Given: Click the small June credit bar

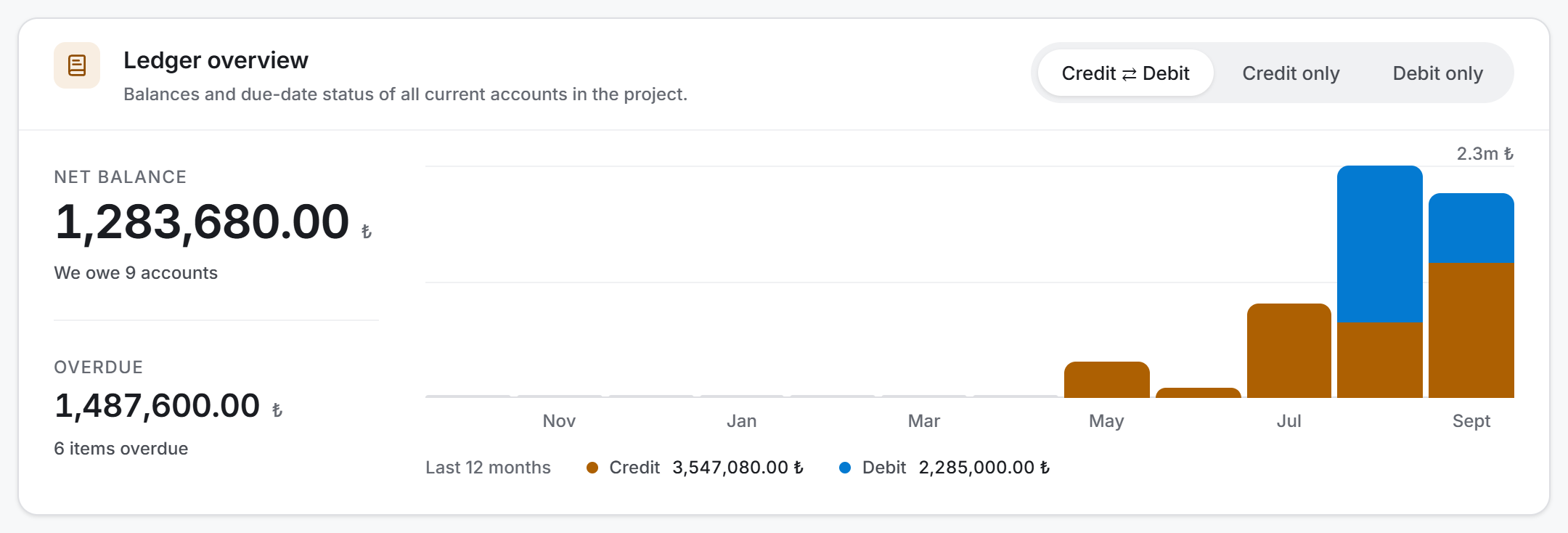Looking at the screenshot, I should (1199, 393).
